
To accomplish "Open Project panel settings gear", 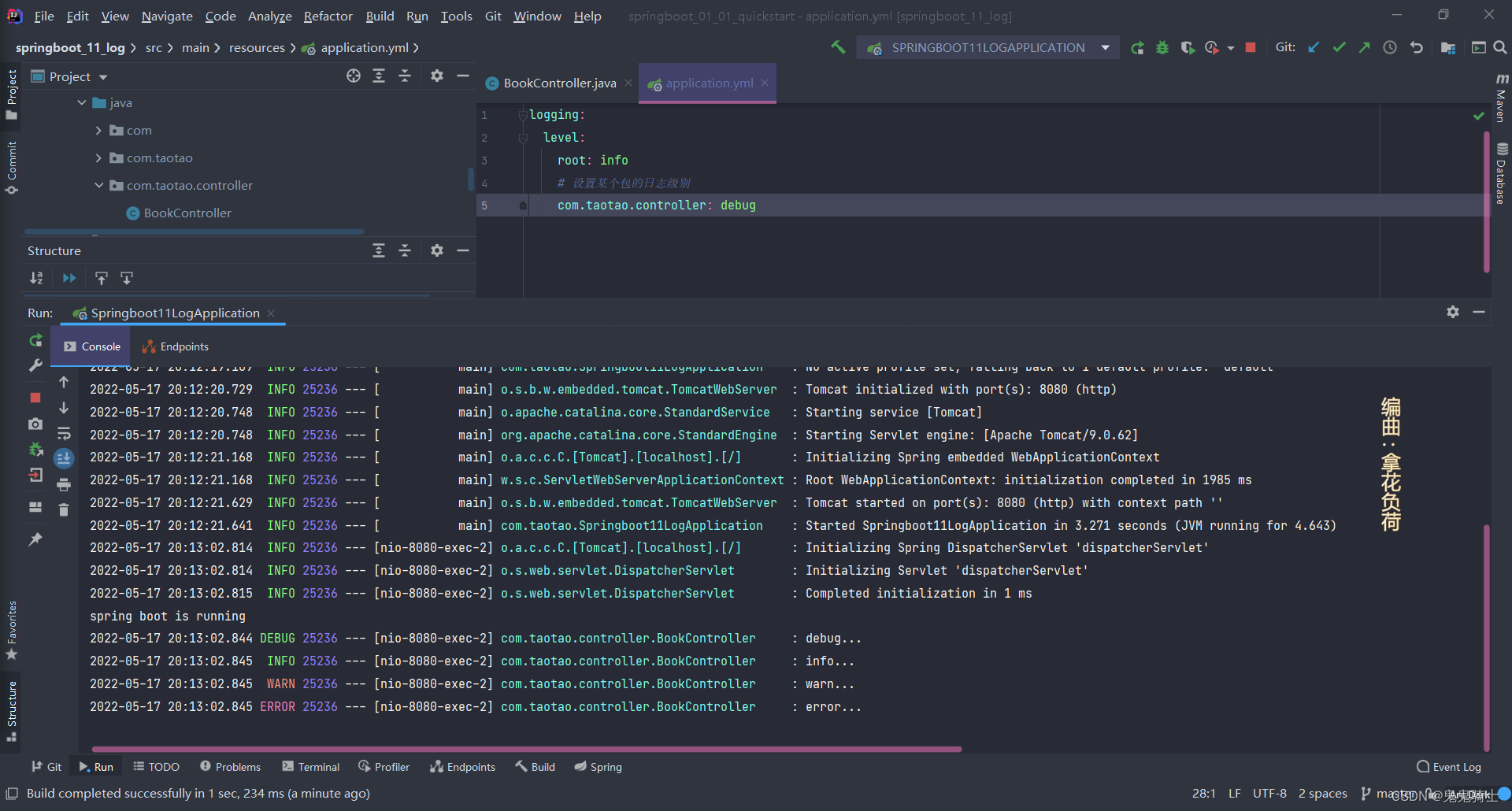I will pyautogui.click(x=437, y=76).
